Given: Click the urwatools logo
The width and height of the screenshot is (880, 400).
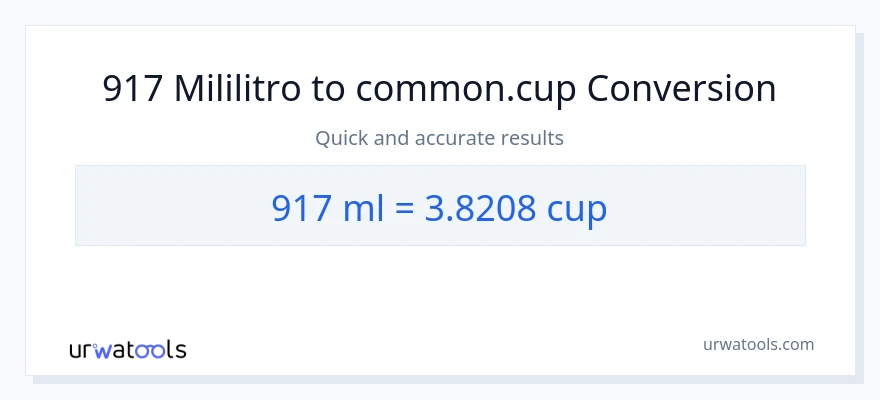Looking at the screenshot, I should click(x=128, y=350).
